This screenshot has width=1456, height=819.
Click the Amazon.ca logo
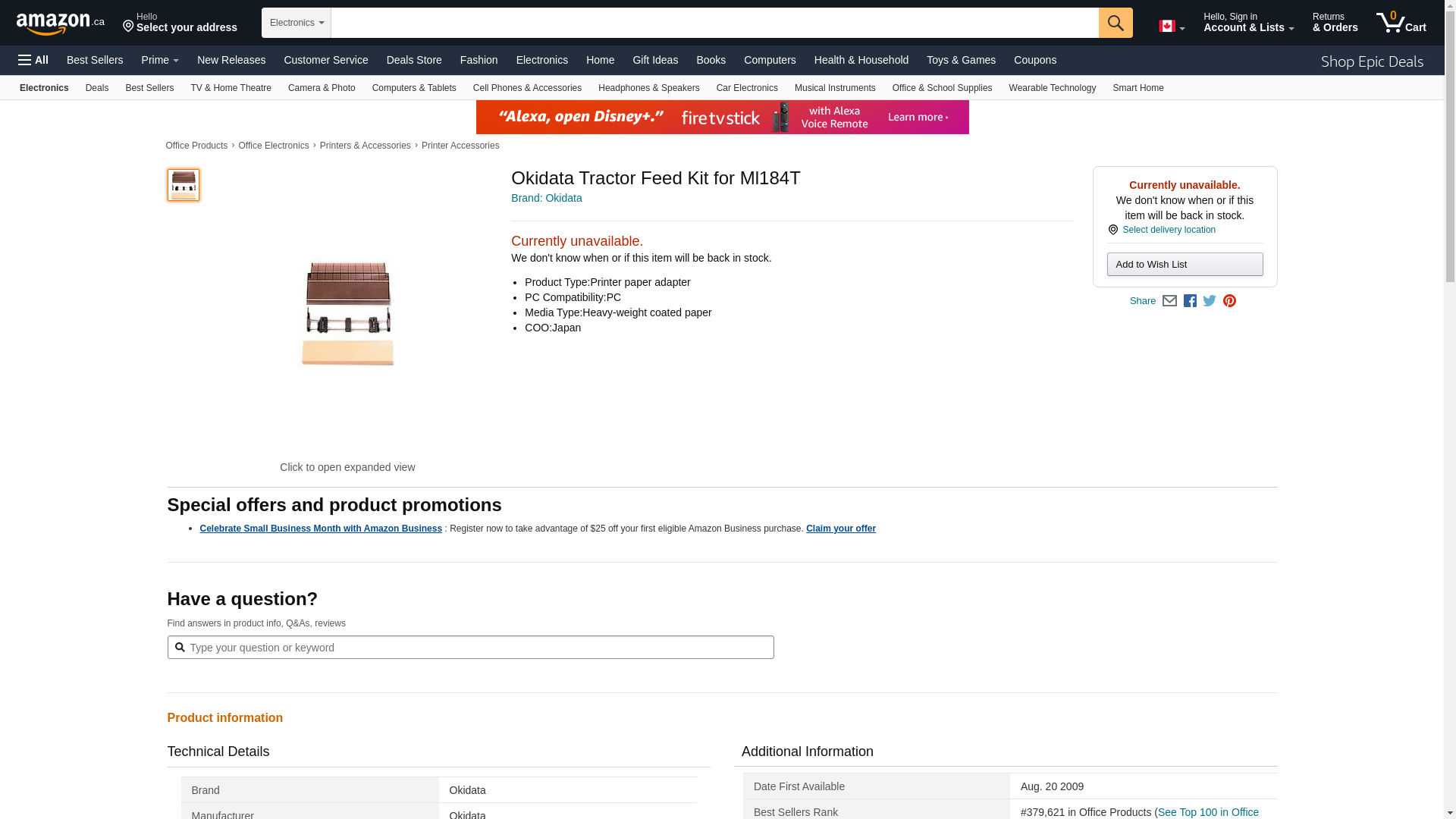[60, 24]
